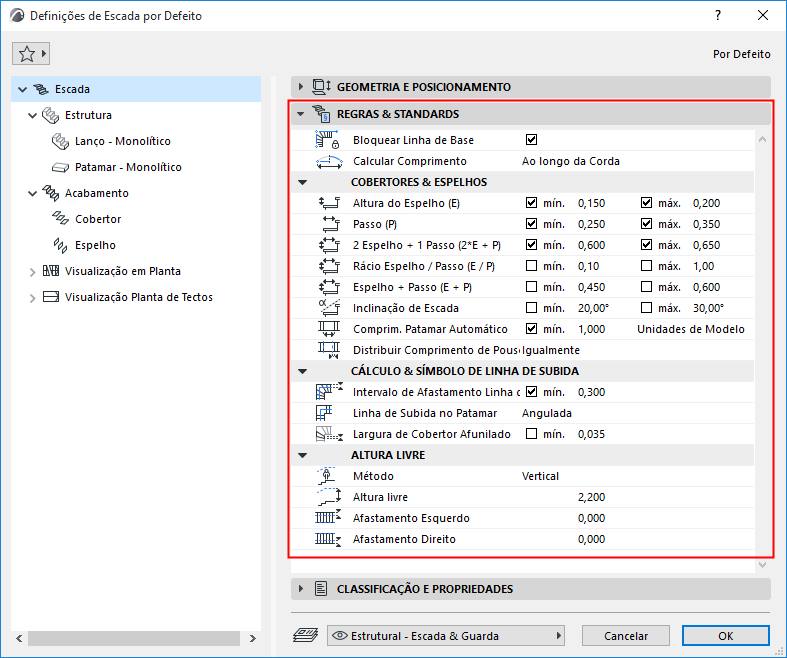Select the Patamar - Monolítico icon
This screenshot has height=658, width=787.
[x=60, y=168]
